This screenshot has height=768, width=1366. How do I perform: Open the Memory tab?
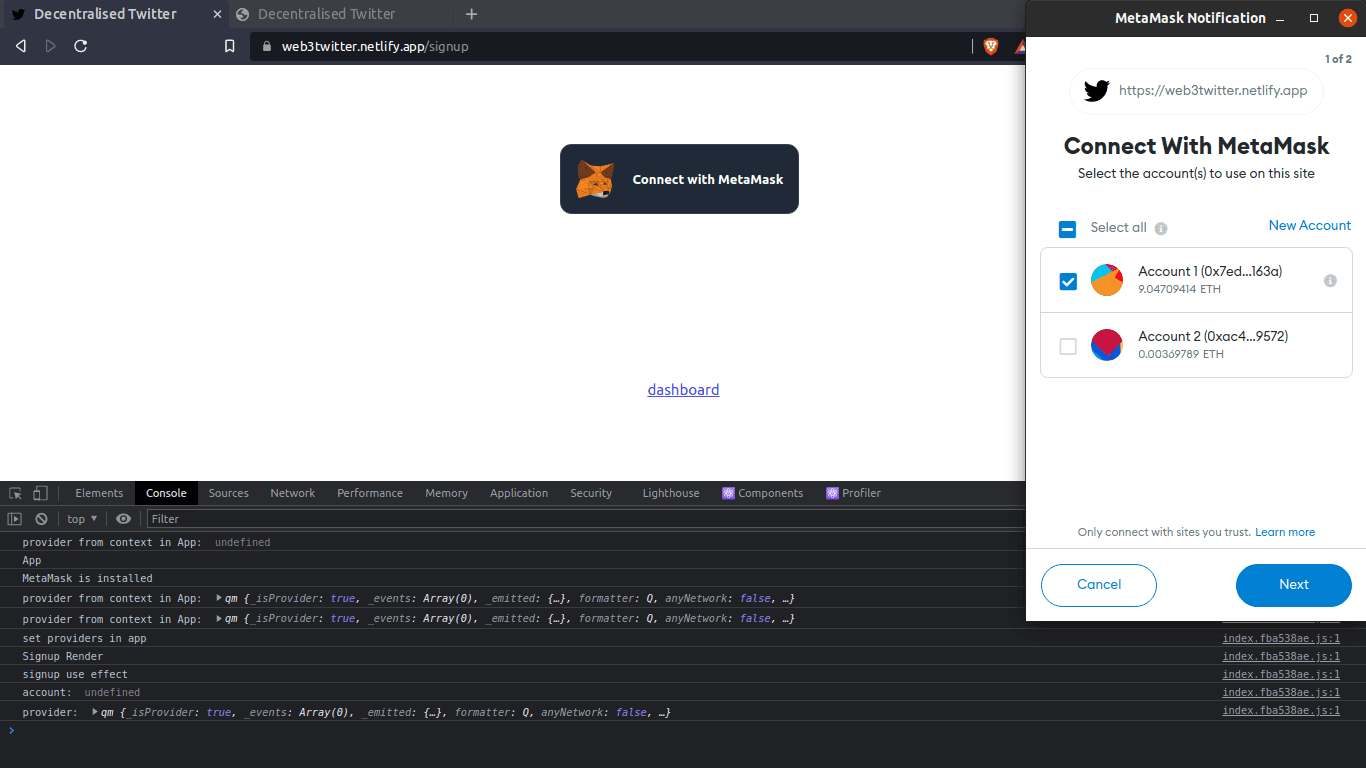(x=446, y=493)
